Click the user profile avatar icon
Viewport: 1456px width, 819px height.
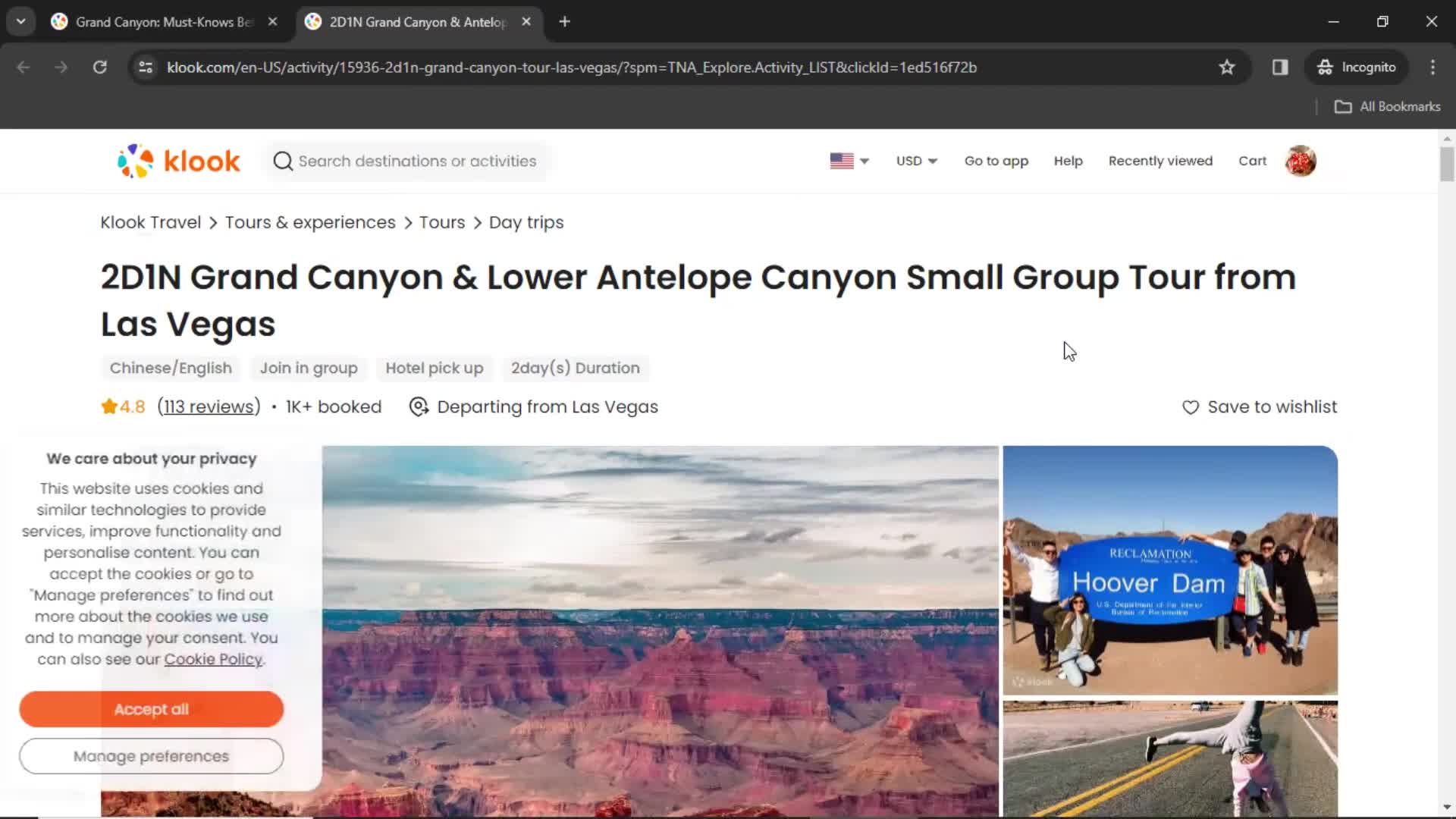pyautogui.click(x=1300, y=160)
